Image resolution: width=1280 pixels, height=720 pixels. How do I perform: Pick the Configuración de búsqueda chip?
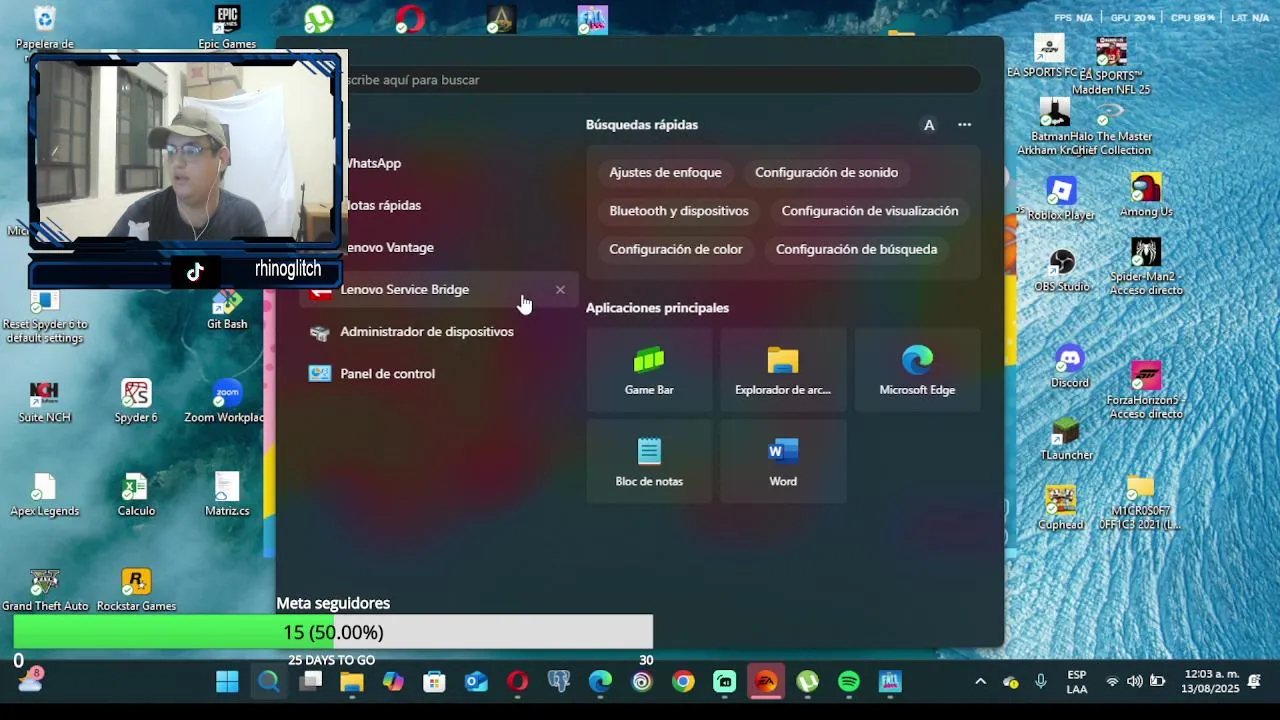[x=857, y=249]
